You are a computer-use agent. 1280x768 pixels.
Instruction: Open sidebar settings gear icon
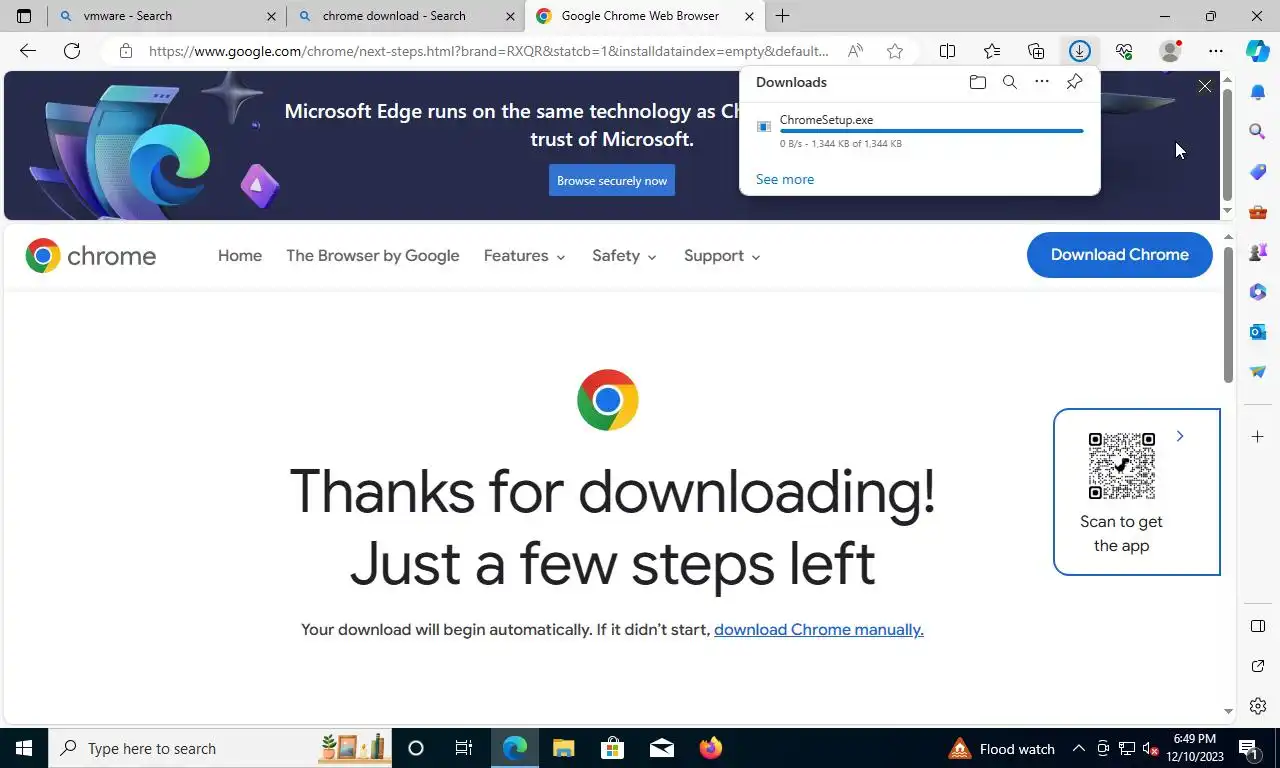(x=1258, y=706)
